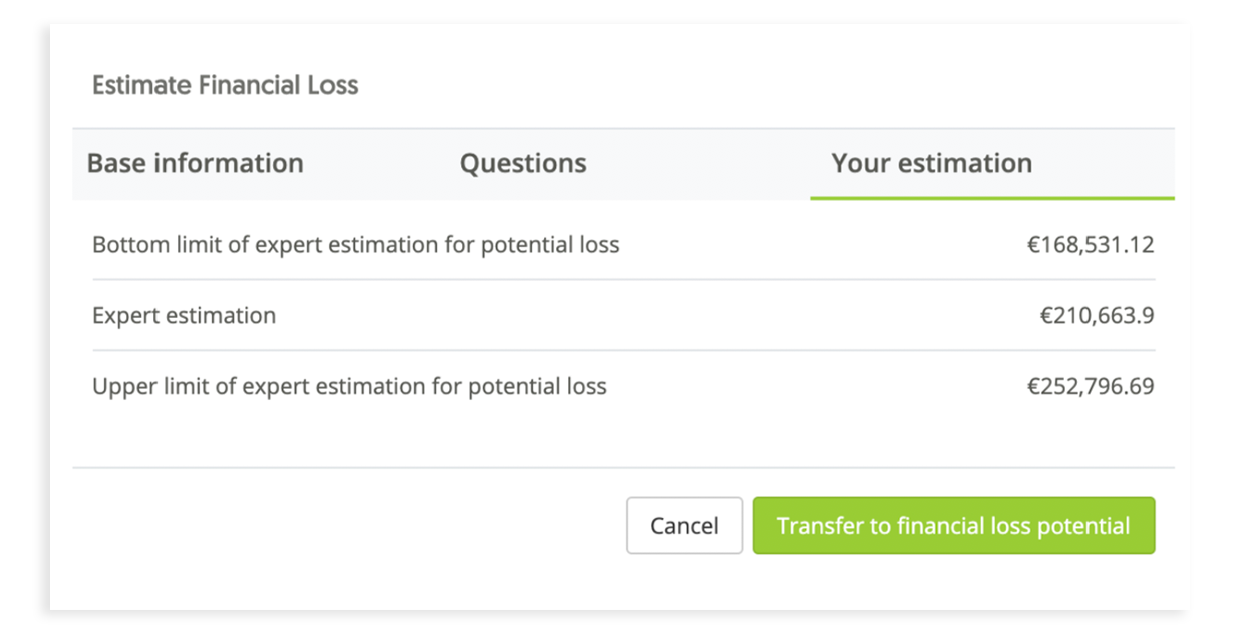Click empty footer area left of Cancel
The width and height of the screenshot is (1236, 634).
pyautogui.click(x=350, y=526)
